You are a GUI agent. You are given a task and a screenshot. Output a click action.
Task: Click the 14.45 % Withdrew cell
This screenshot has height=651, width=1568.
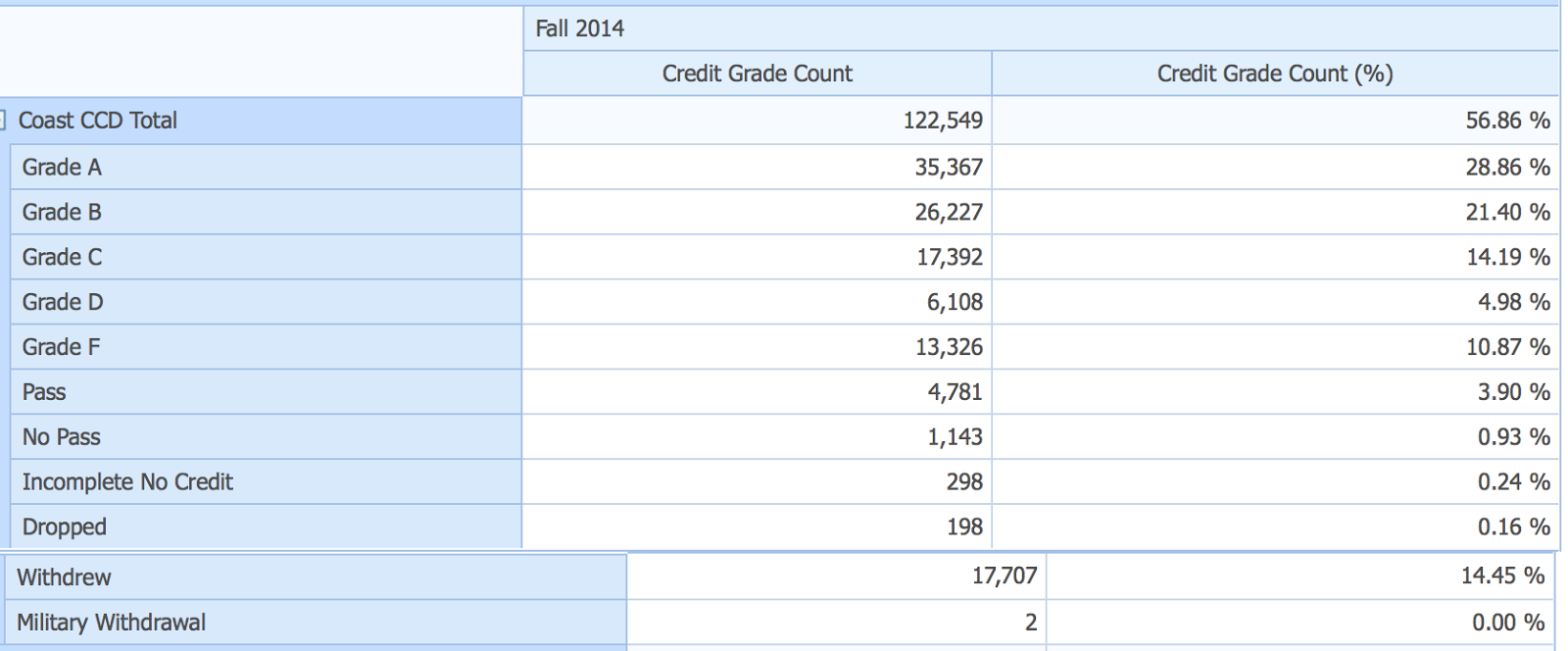click(1300, 576)
